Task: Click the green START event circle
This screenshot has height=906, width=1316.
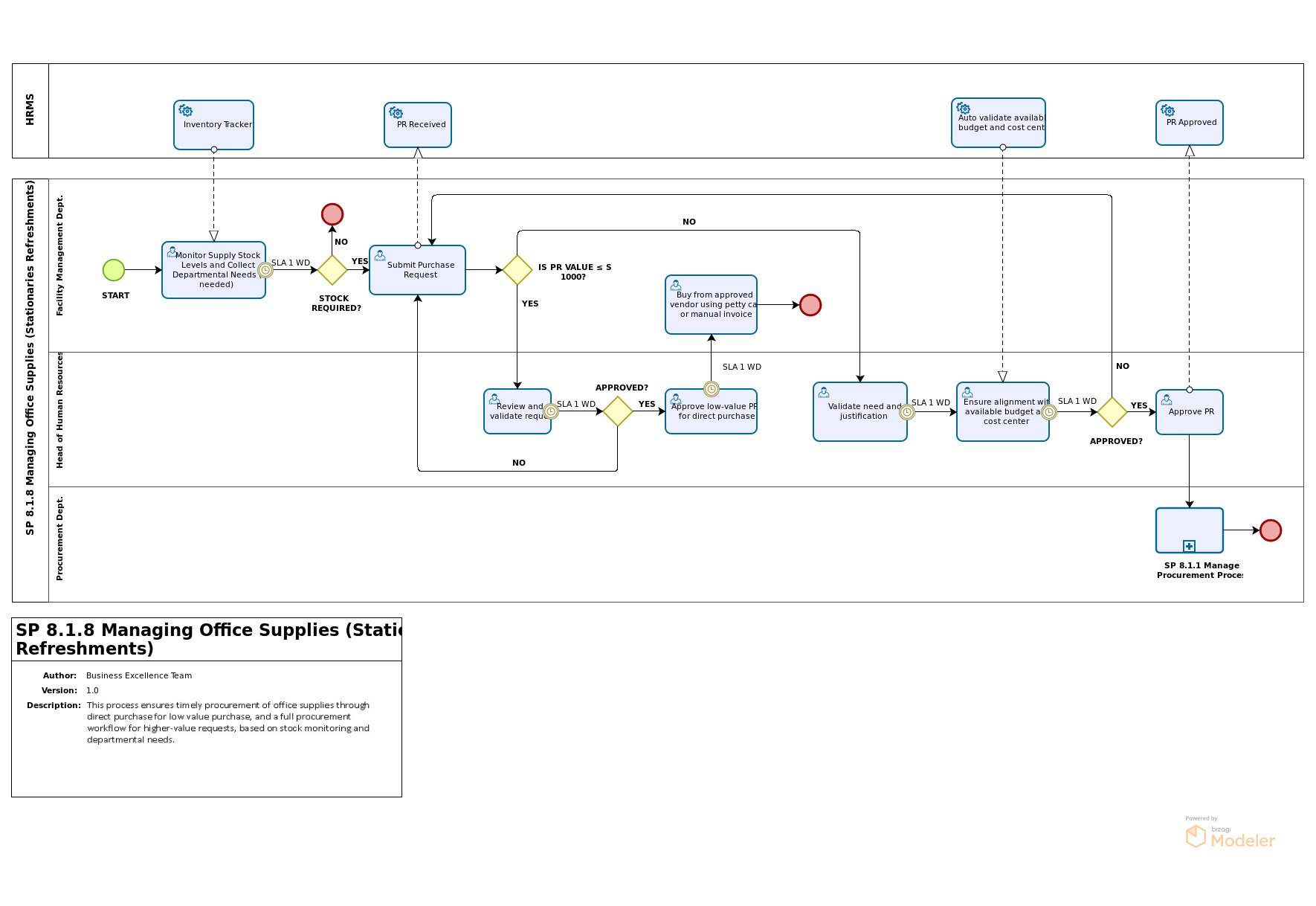Action: tap(114, 270)
